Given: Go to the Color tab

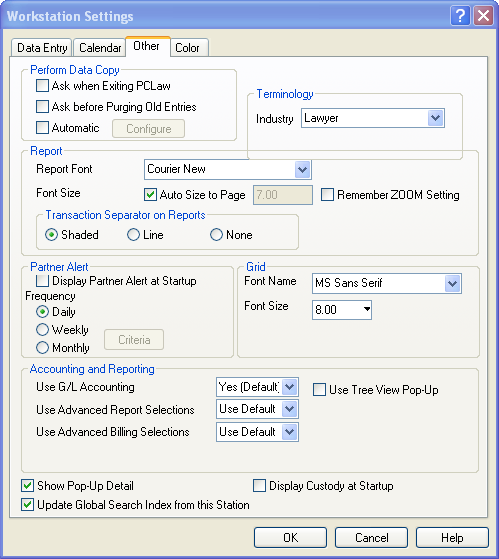Looking at the screenshot, I should 188,48.
